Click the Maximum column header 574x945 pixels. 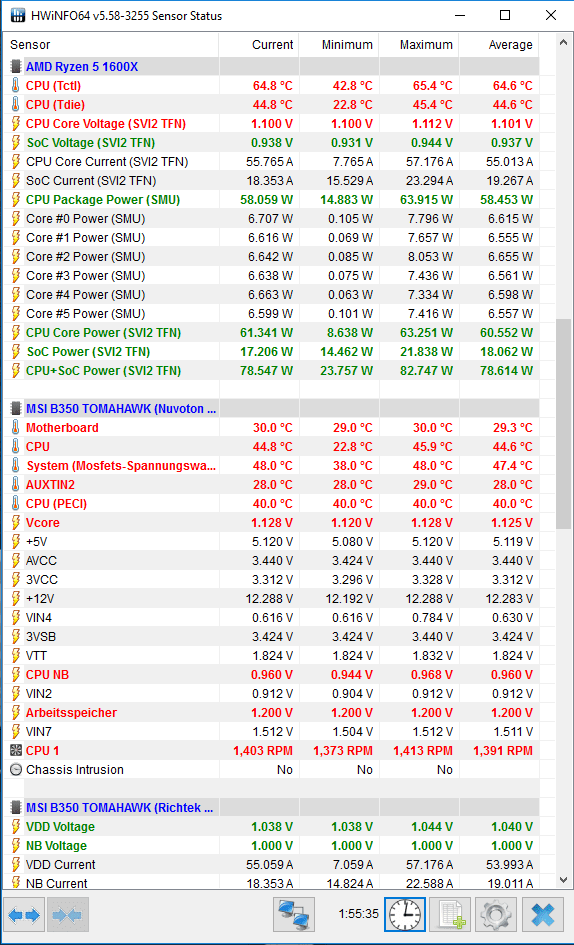419,45
